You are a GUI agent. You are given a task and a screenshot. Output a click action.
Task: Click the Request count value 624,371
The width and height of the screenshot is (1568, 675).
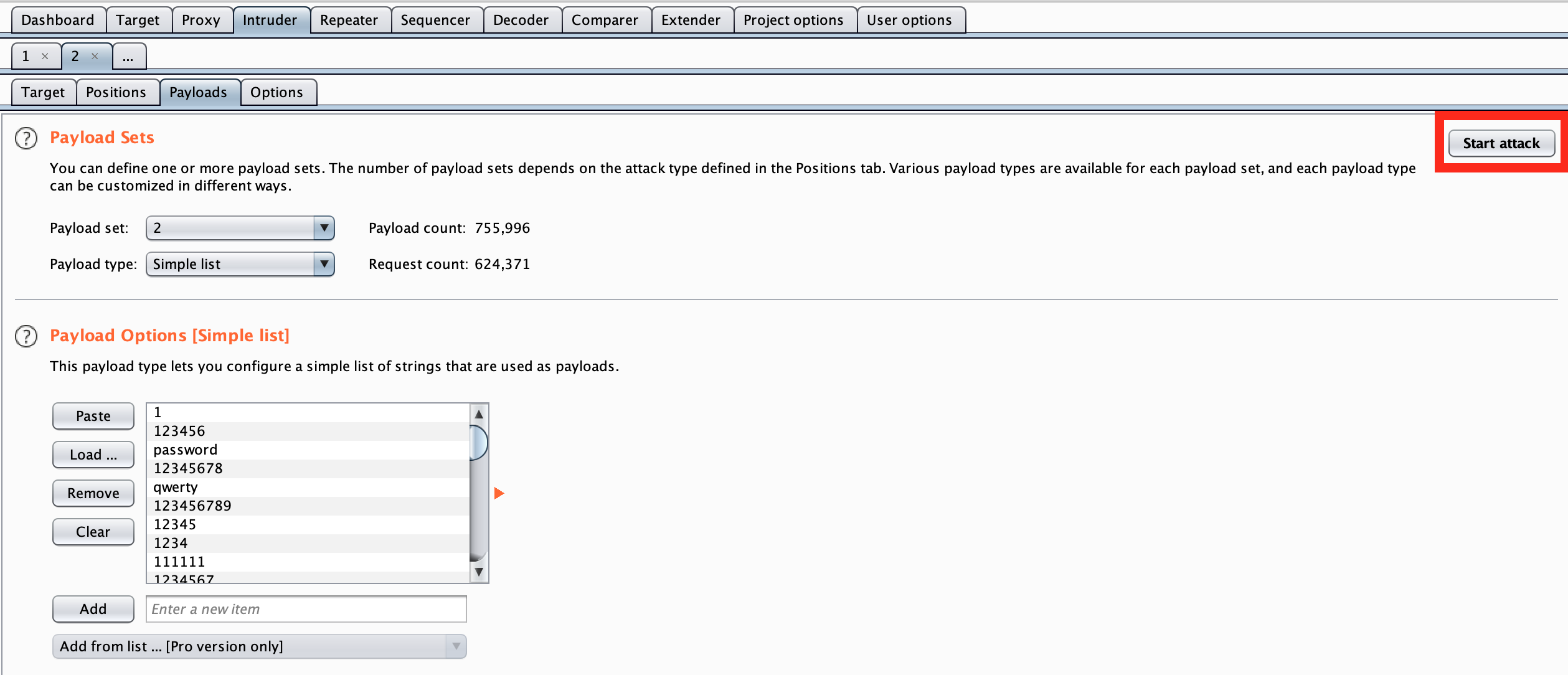pos(502,264)
